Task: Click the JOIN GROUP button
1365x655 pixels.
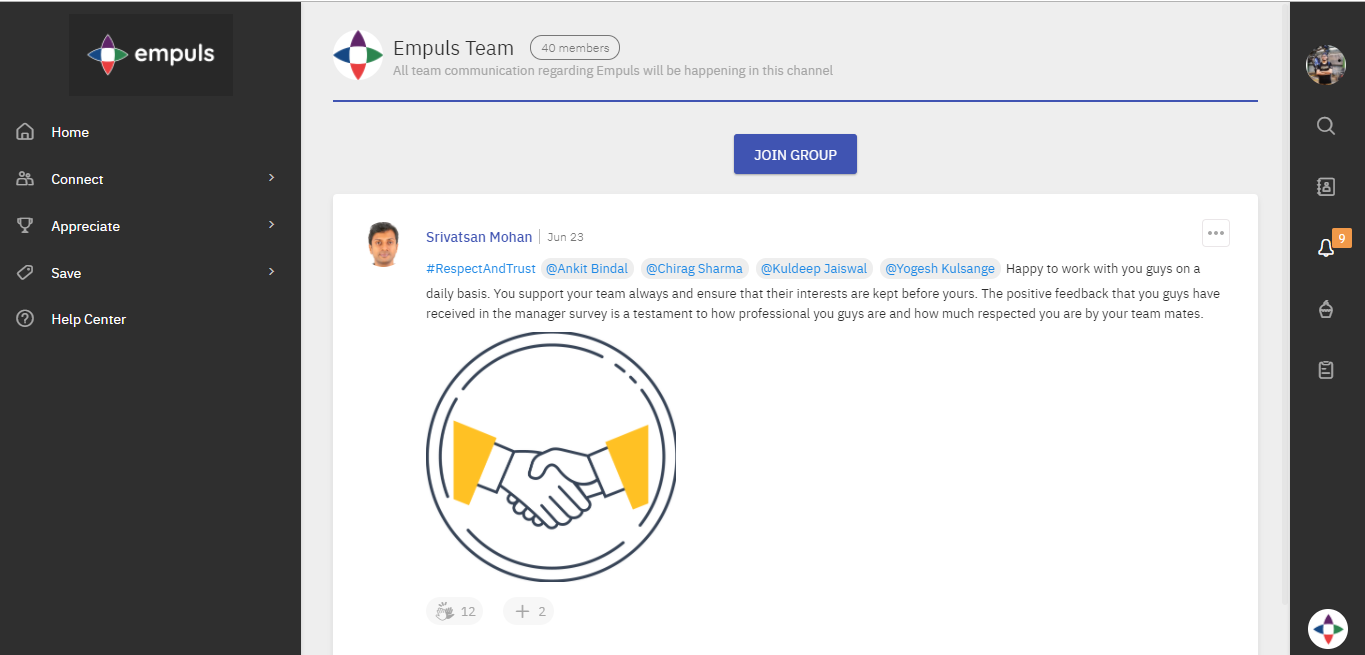Action: coord(795,154)
